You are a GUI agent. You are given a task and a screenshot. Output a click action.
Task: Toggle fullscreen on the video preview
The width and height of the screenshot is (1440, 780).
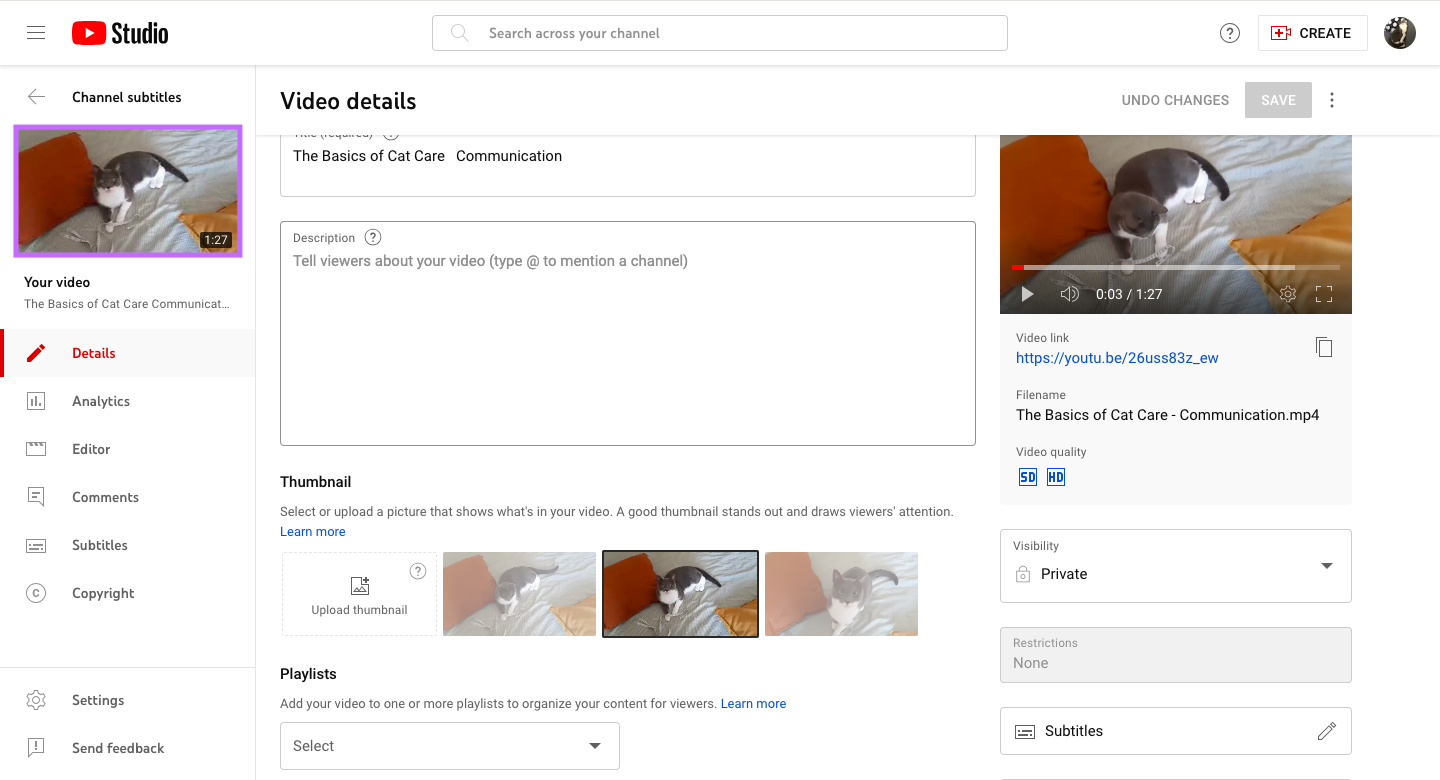[x=1324, y=293]
